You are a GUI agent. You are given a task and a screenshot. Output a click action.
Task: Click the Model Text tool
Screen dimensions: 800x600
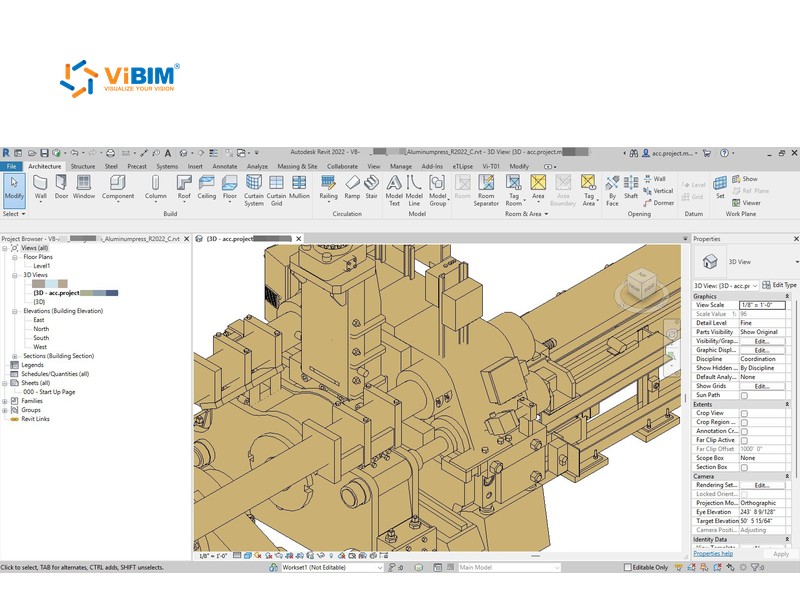click(394, 190)
